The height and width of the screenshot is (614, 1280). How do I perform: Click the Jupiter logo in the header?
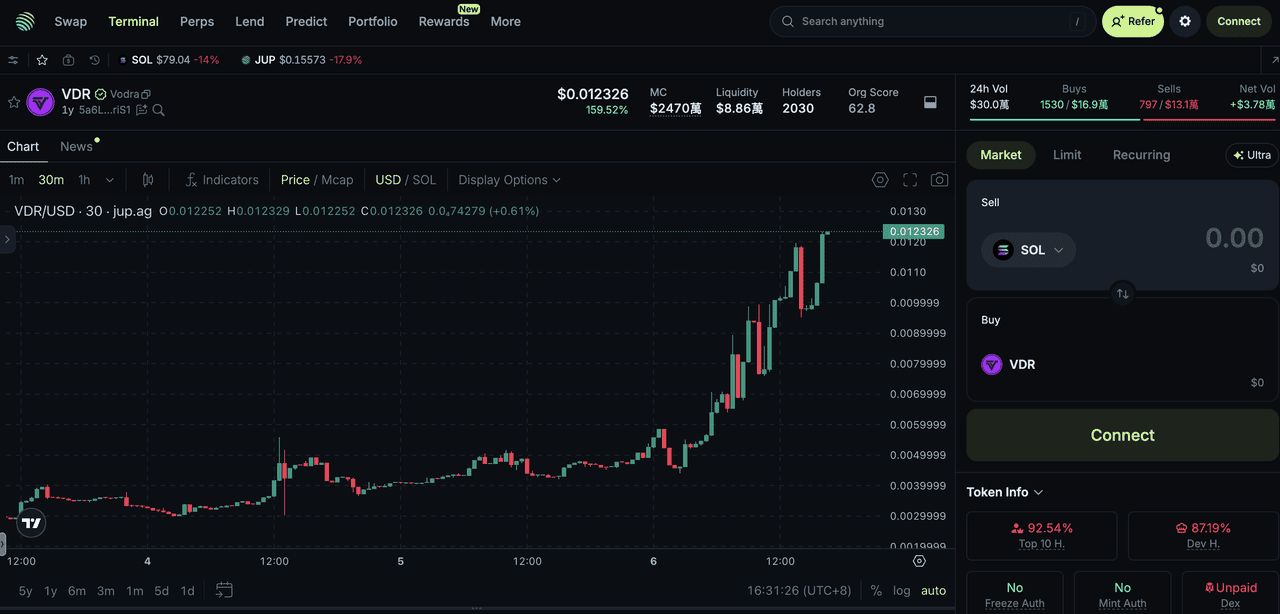25,21
